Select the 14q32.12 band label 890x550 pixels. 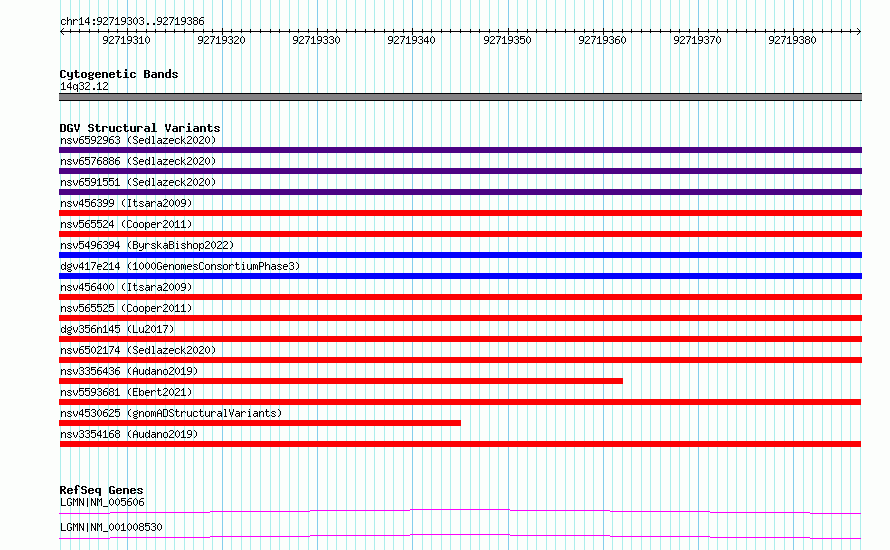84,86
